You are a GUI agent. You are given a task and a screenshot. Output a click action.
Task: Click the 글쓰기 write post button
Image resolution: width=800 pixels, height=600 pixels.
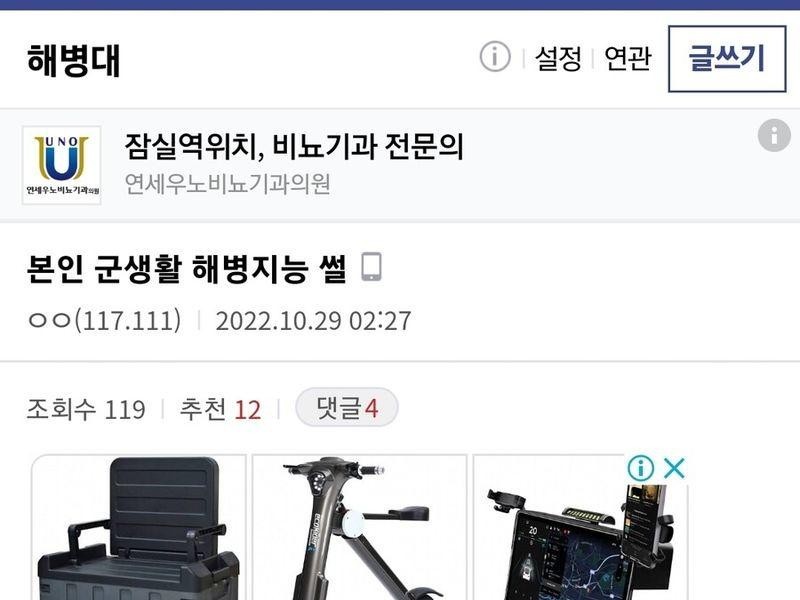coord(727,59)
